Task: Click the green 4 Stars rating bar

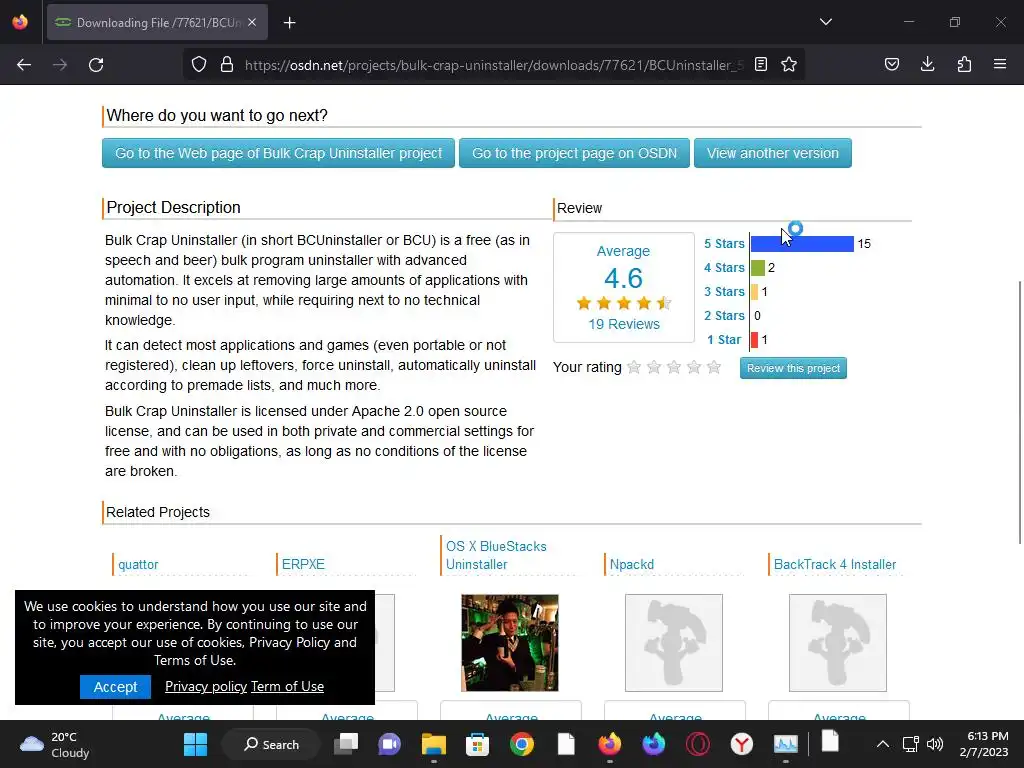Action: (x=758, y=268)
